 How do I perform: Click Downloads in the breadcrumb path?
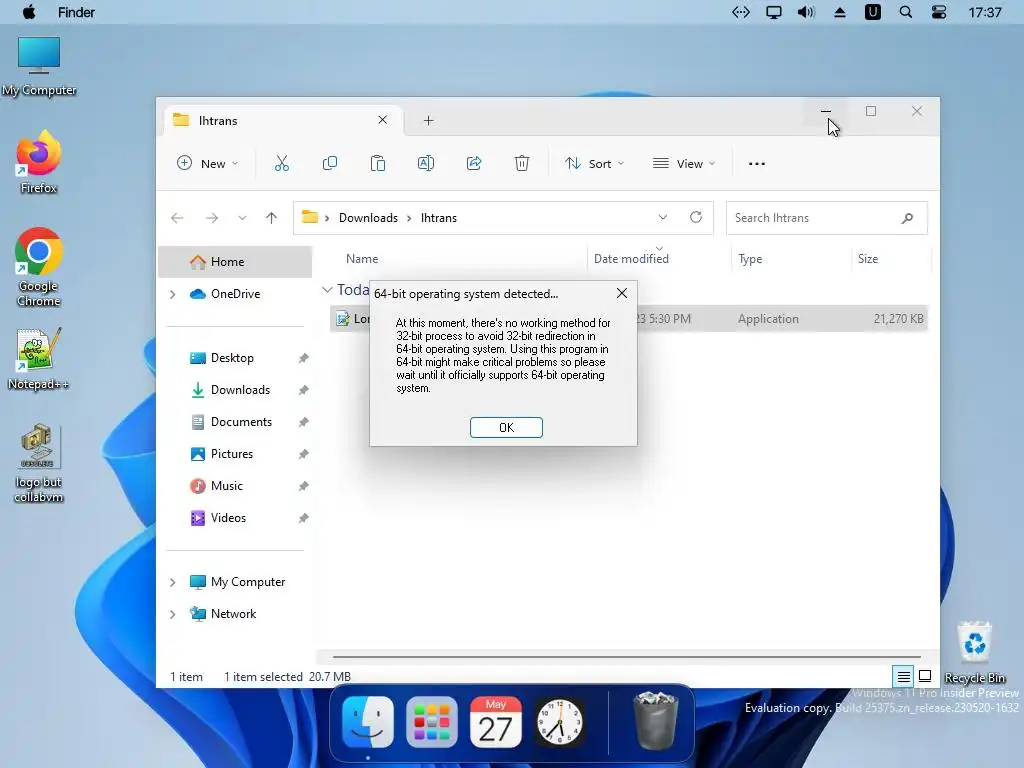pos(368,218)
